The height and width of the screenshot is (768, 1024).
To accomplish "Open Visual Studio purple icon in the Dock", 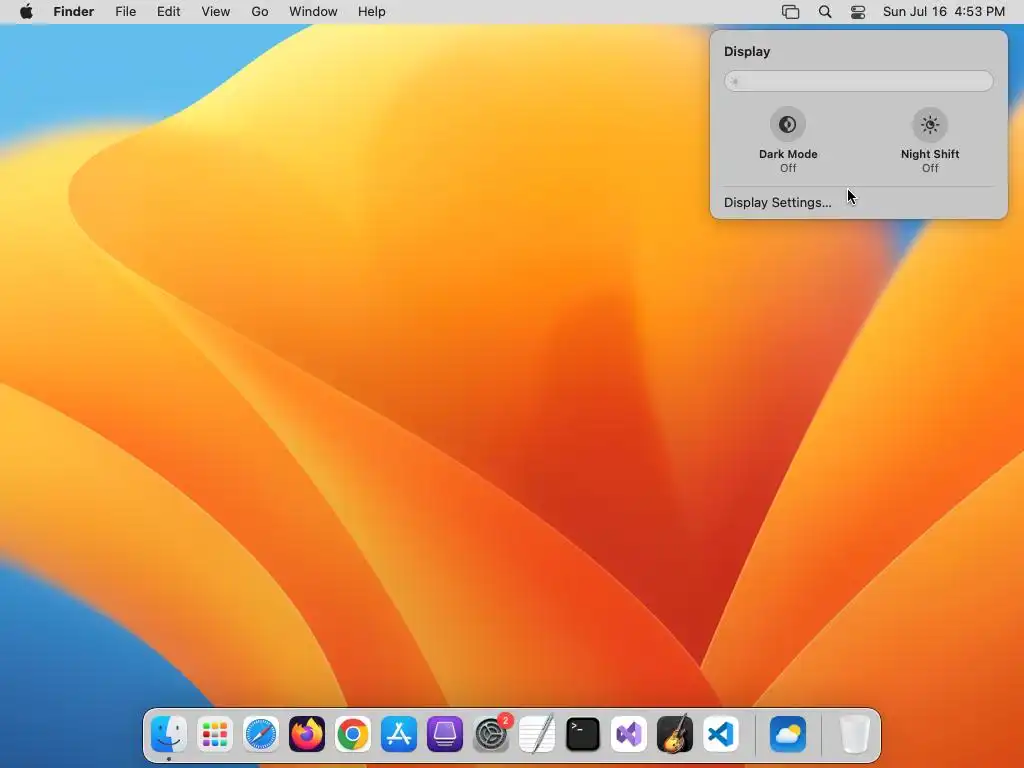I will 629,734.
